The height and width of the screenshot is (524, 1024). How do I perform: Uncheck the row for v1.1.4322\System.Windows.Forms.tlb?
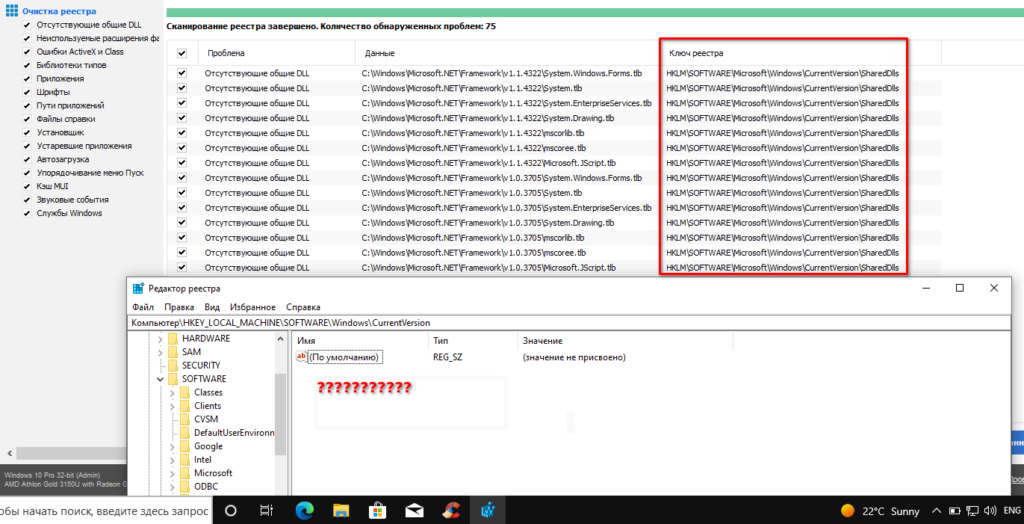(x=182, y=73)
